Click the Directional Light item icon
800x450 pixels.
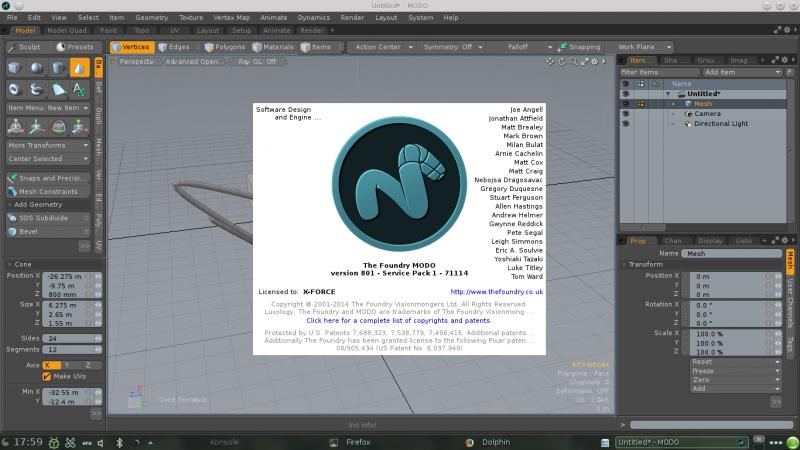click(688, 124)
